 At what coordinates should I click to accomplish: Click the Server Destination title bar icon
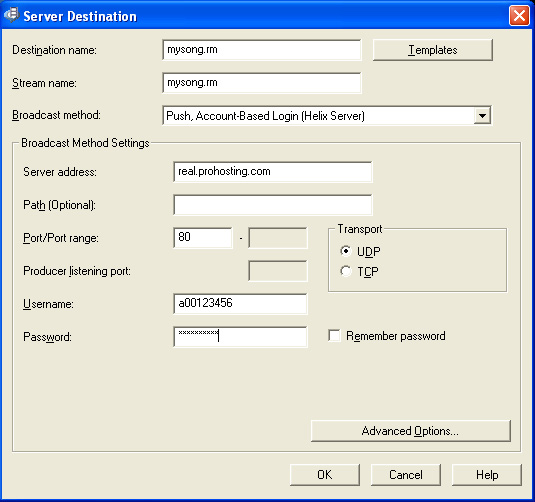tap(11, 15)
